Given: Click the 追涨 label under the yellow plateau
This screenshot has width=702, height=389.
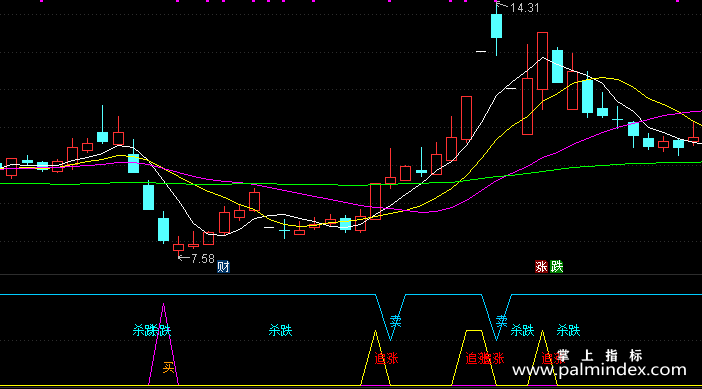Looking at the screenshot, I should point(485,359).
